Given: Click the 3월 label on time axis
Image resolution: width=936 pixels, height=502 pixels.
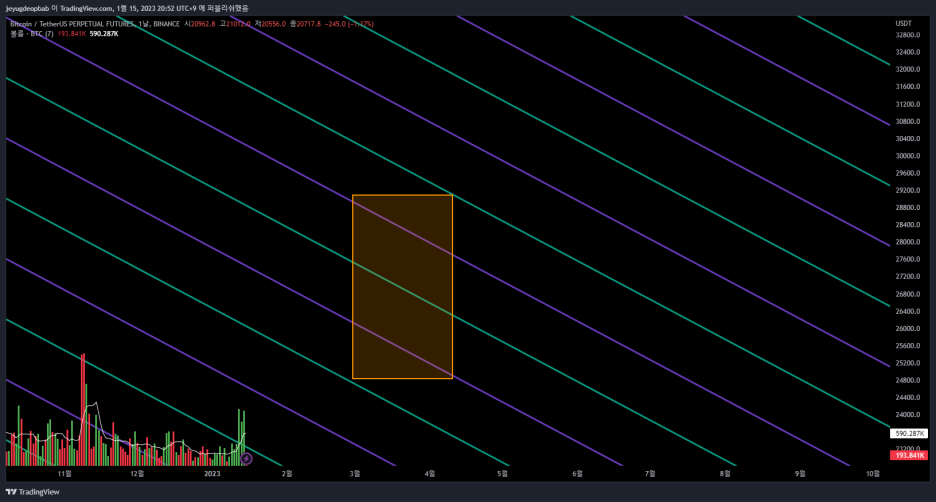Looking at the screenshot, I should pyautogui.click(x=355, y=473).
